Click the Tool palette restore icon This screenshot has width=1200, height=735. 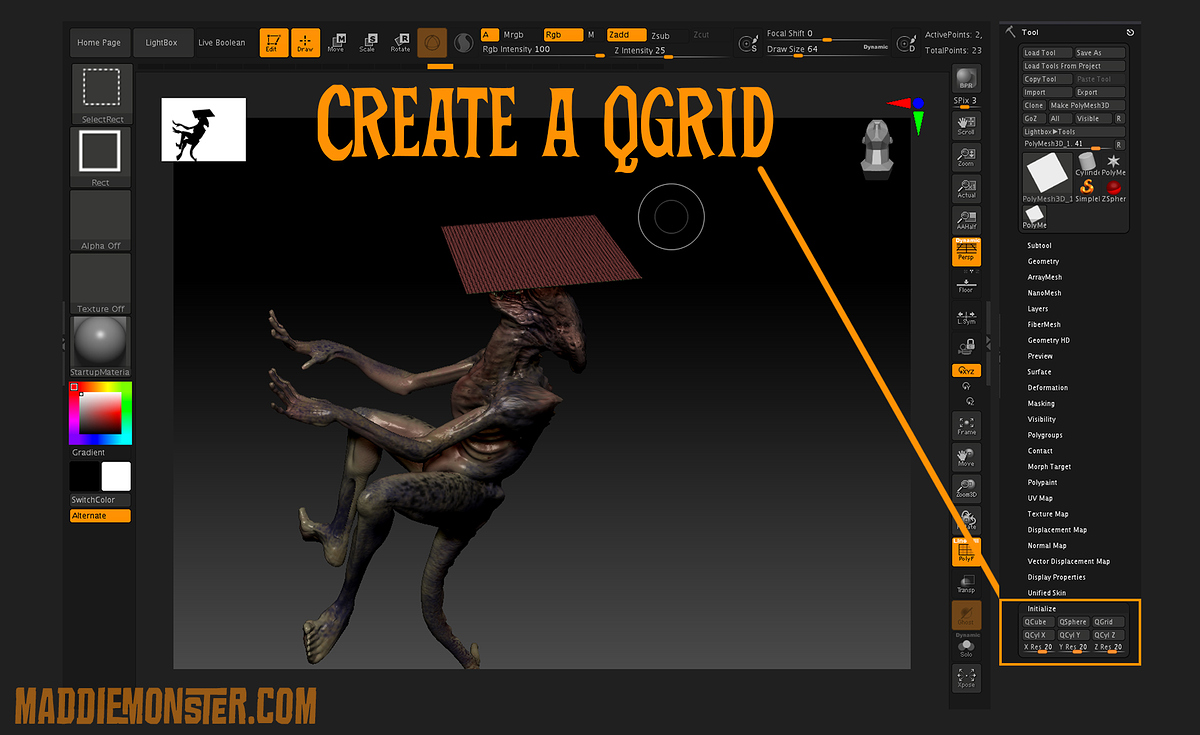1130,32
